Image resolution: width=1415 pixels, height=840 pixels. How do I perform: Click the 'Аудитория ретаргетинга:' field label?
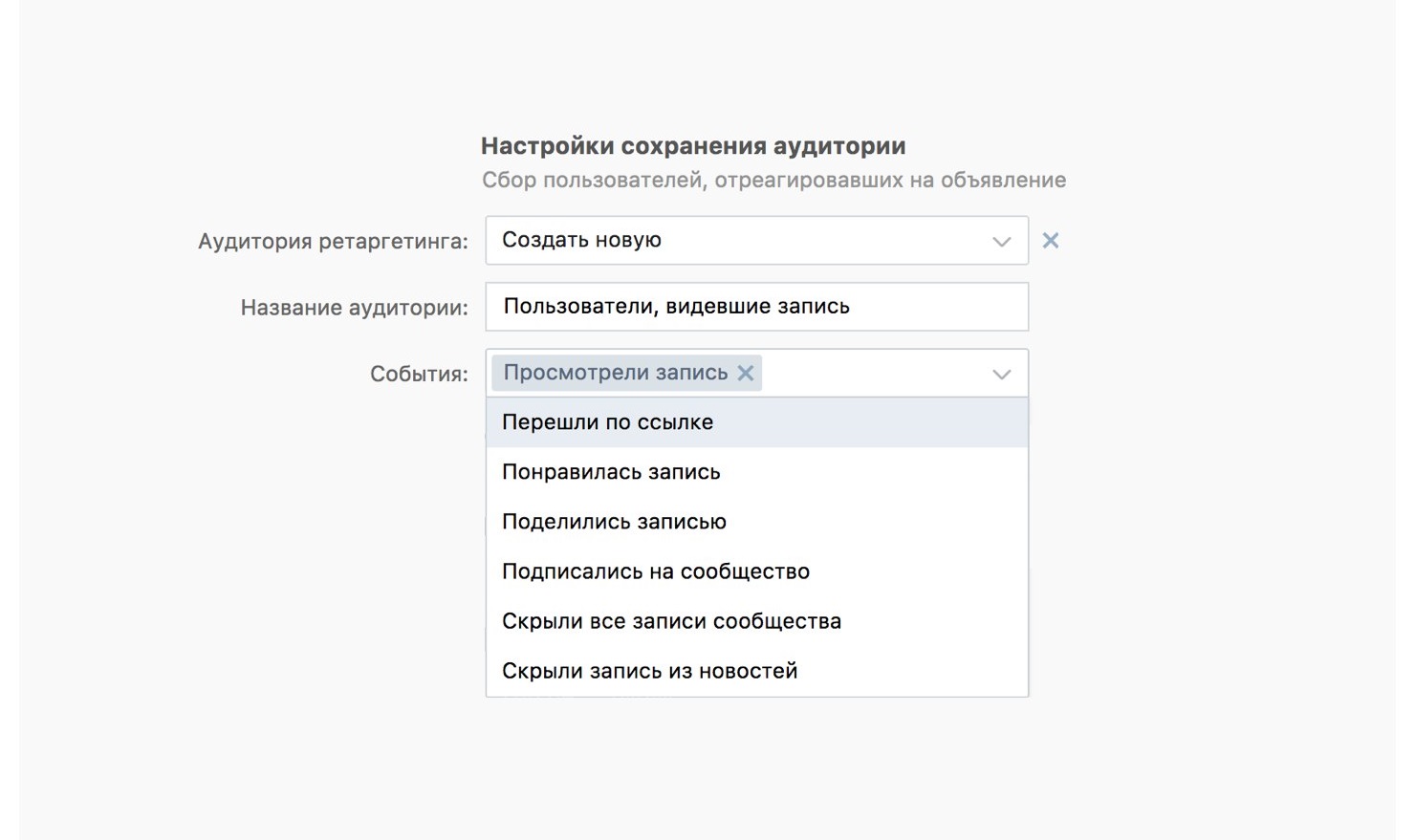pyautogui.click(x=333, y=242)
